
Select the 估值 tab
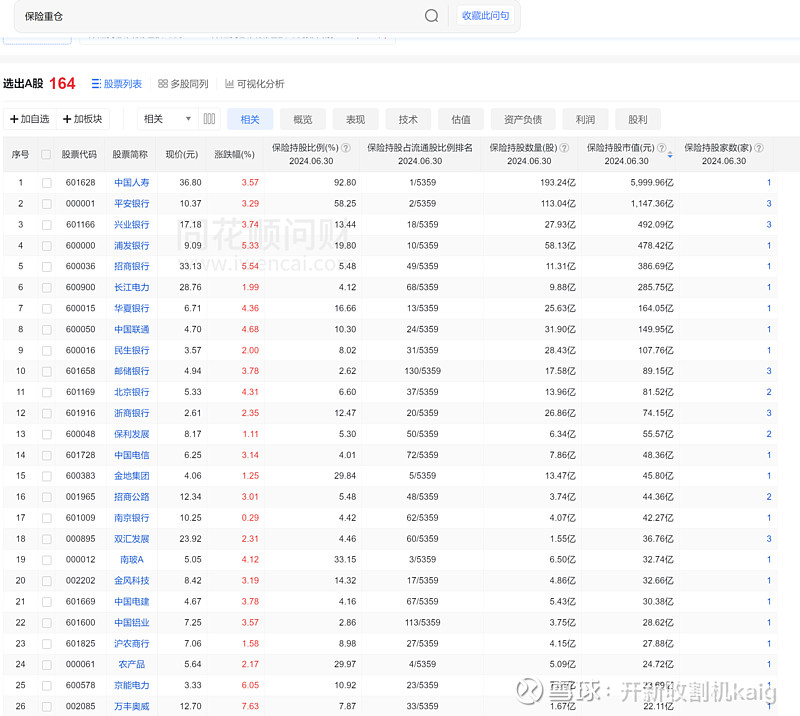[x=461, y=119]
